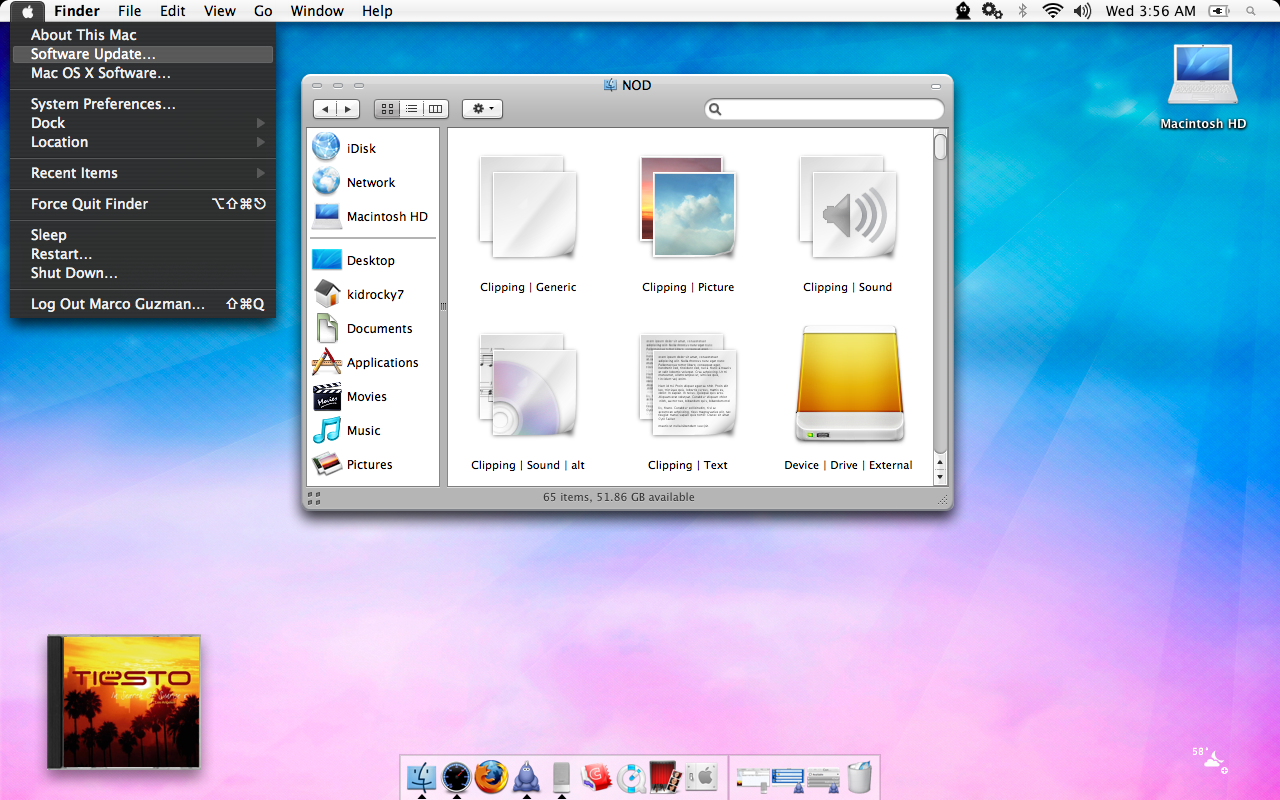Click the Tiësto album cover on desktop

[x=124, y=702]
